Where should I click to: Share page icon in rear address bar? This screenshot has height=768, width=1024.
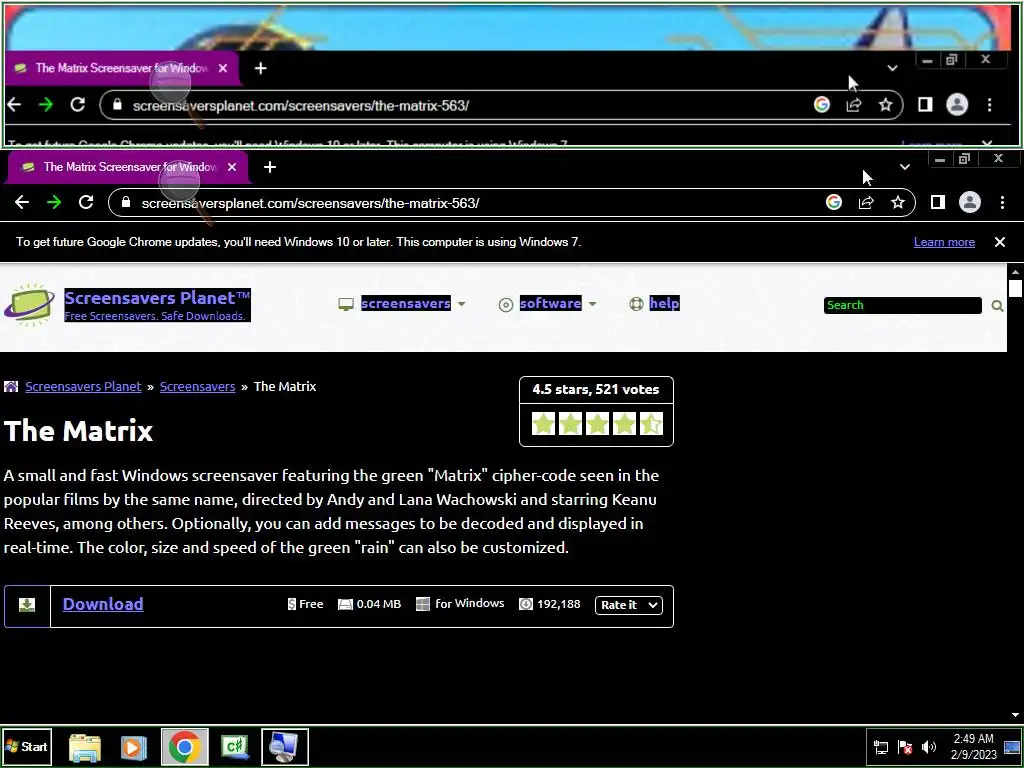click(854, 104)
